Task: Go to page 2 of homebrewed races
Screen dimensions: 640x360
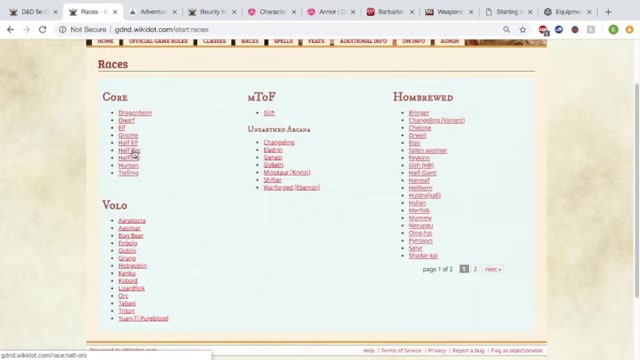Action: point(475,269)
